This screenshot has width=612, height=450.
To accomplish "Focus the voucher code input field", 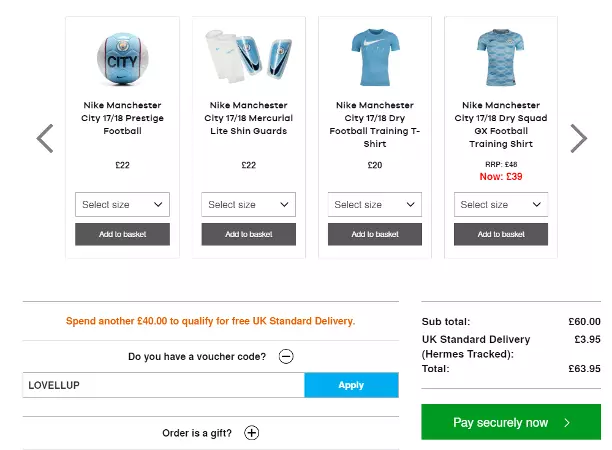I will click(x=163, y=385).
